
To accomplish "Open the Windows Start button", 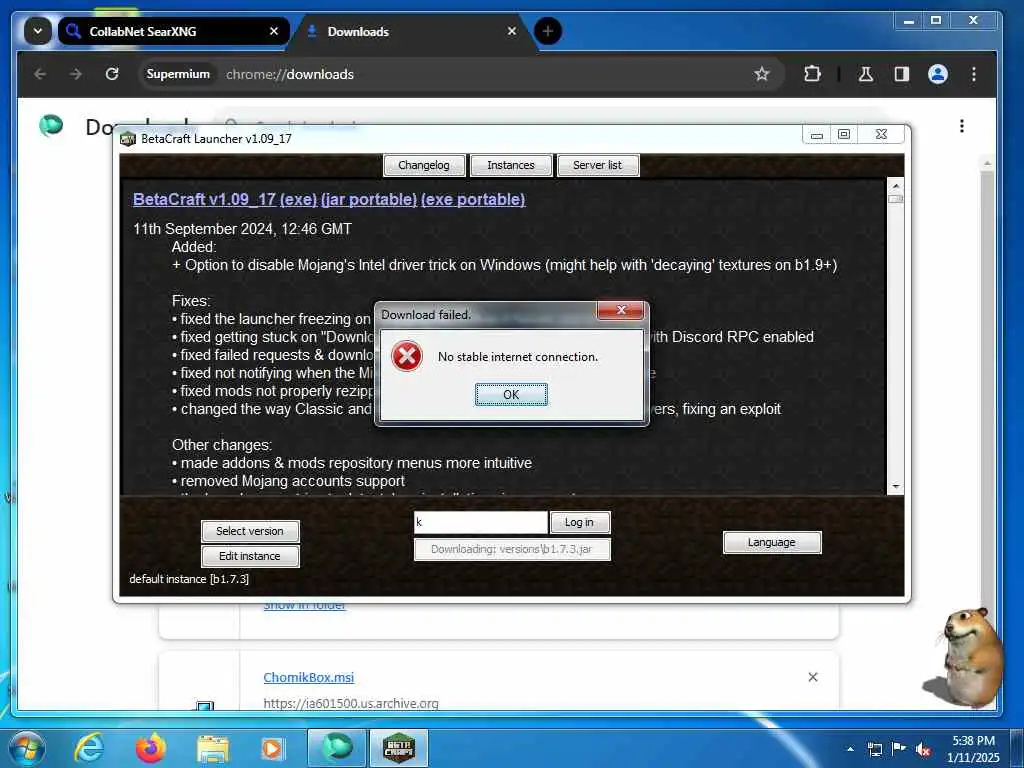I will pyautogui.click(x=26, y=748).
